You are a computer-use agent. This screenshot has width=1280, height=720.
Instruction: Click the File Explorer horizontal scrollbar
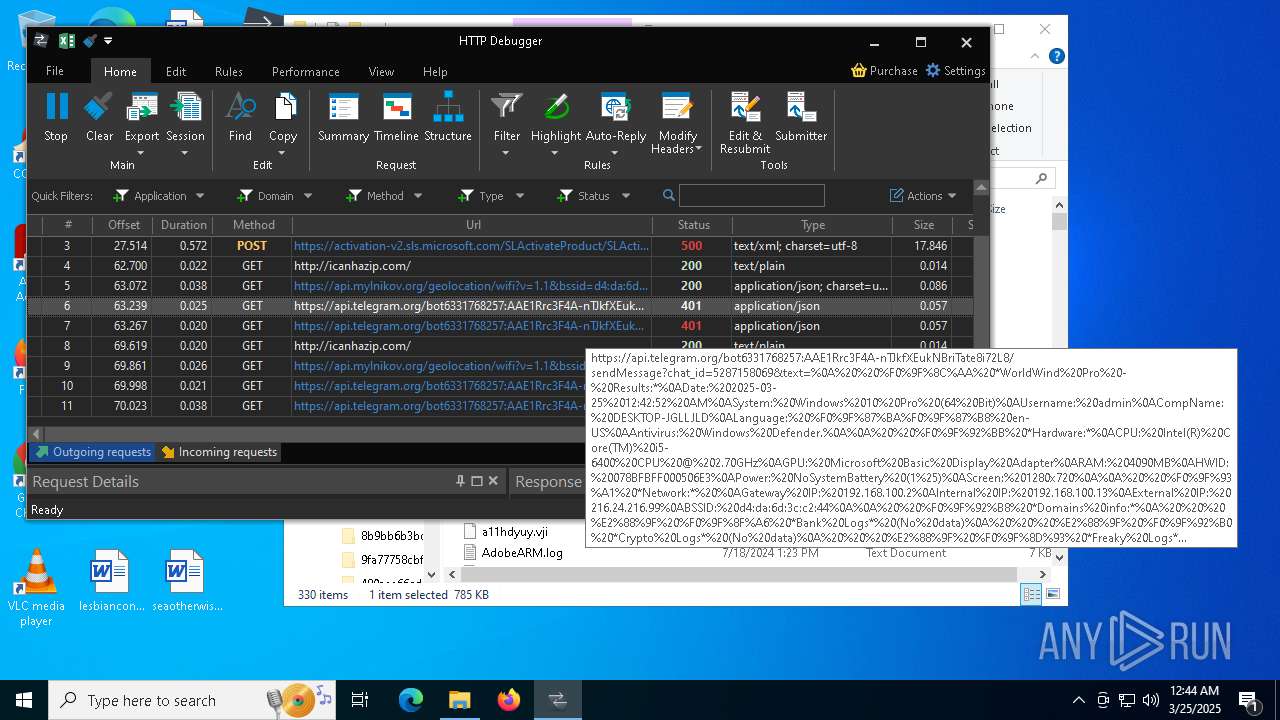(x=737, y=574)
